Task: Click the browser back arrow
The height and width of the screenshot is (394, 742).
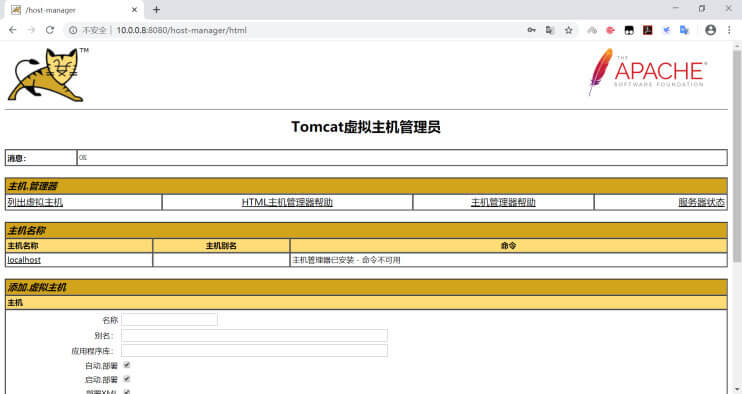Action: (x=13, y=30)
